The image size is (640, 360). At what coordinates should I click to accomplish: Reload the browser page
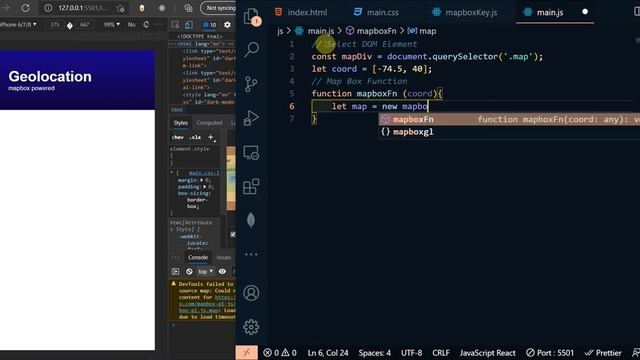[x=25, y=8]
